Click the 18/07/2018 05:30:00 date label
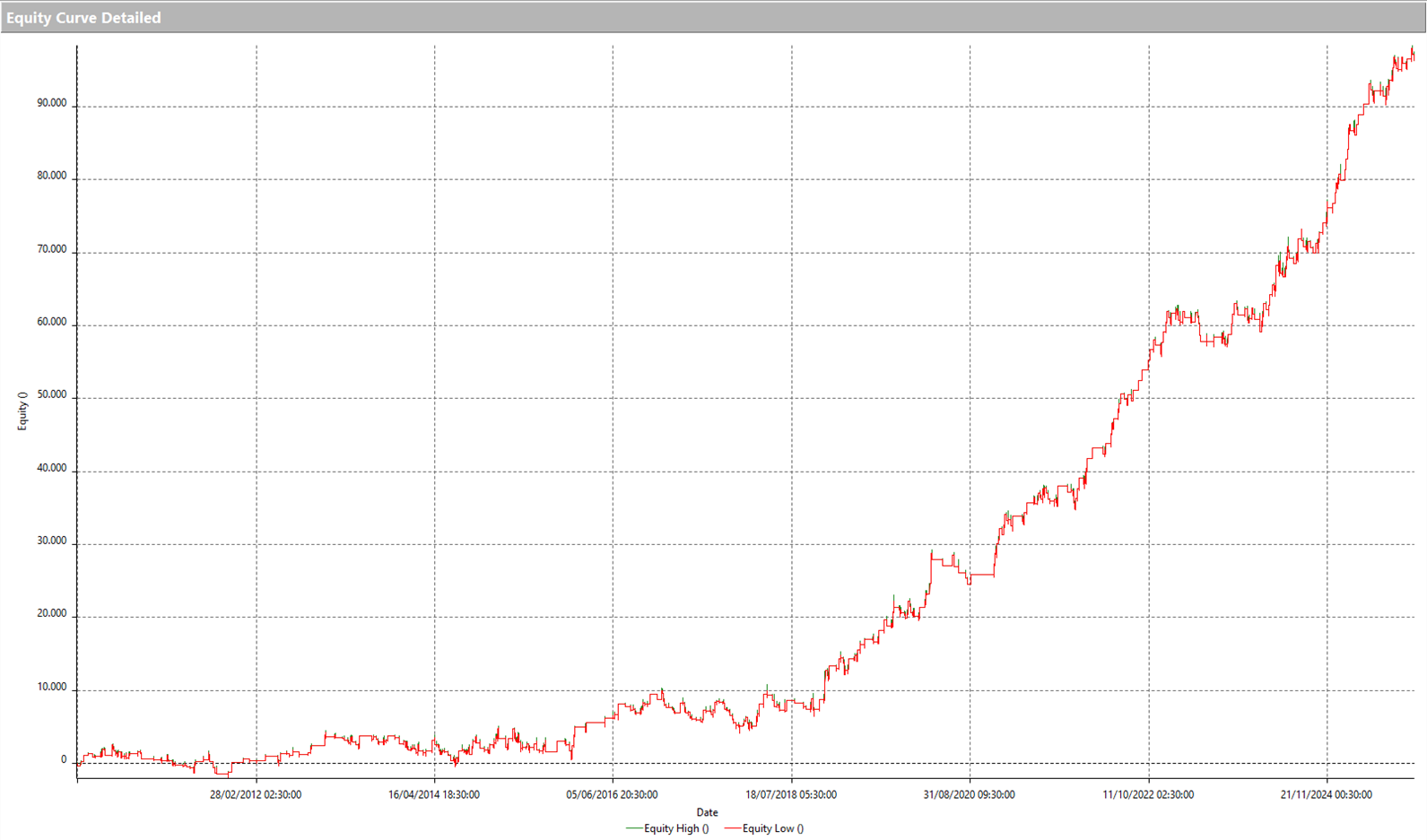 (791, 794)
